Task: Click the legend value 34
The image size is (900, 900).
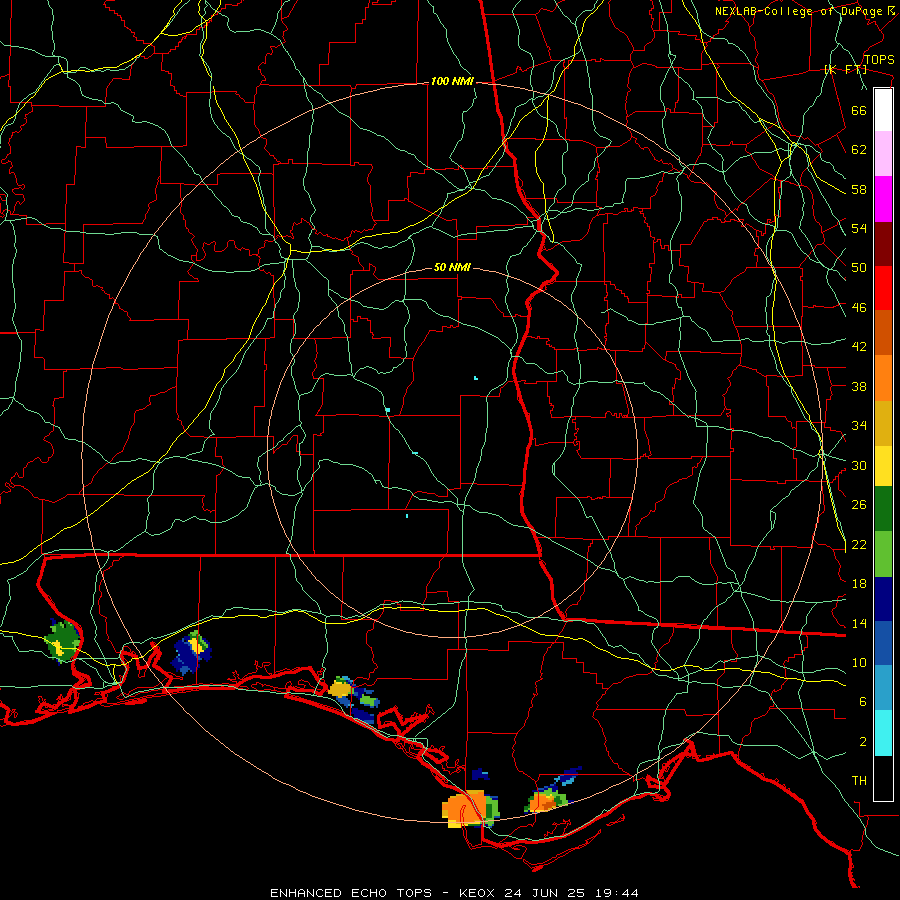Action: [859, 426]
